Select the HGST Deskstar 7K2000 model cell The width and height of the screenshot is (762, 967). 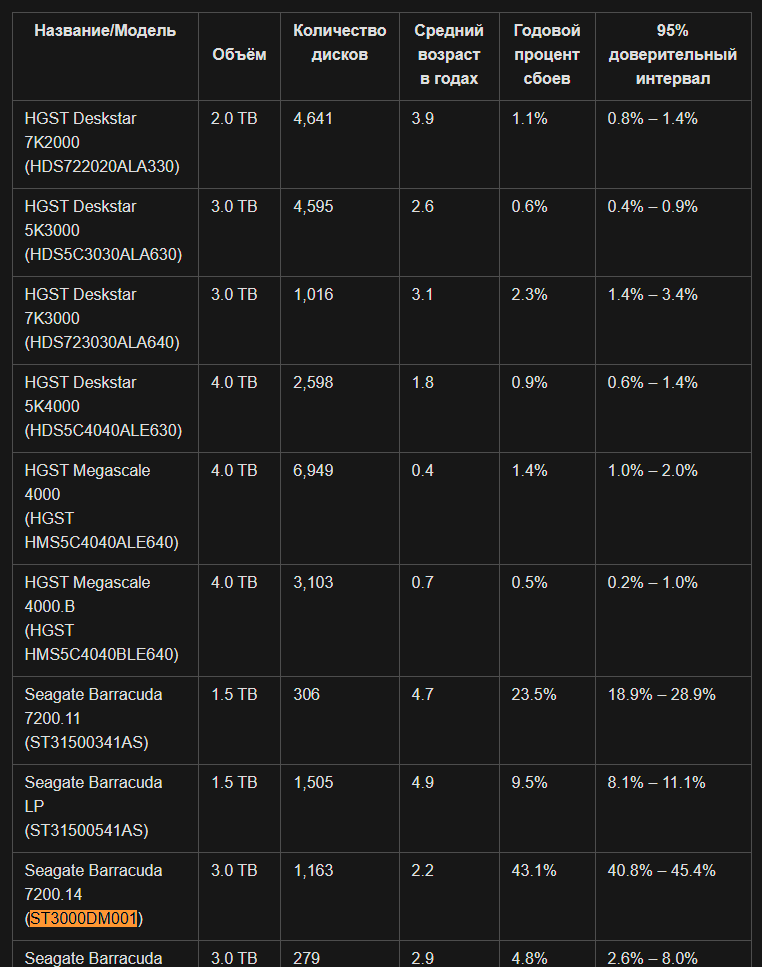click(x=102, y=142)
